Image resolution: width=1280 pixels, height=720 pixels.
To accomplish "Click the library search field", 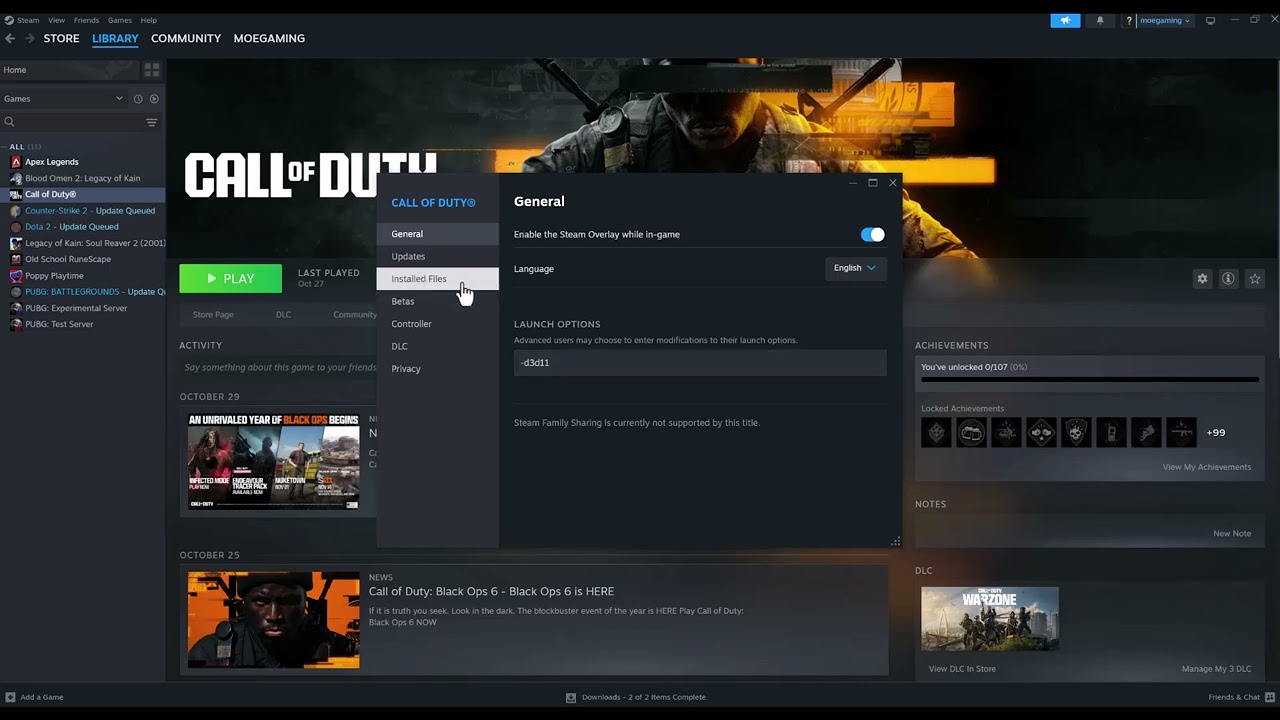I will (73, 122).
